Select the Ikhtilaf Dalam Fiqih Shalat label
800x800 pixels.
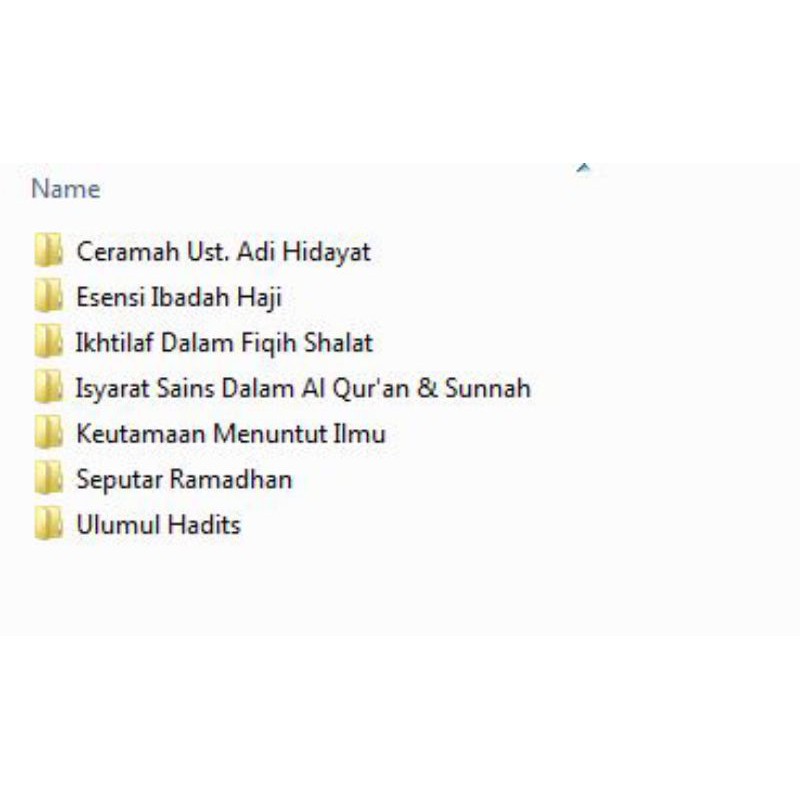tap(225, 343)
